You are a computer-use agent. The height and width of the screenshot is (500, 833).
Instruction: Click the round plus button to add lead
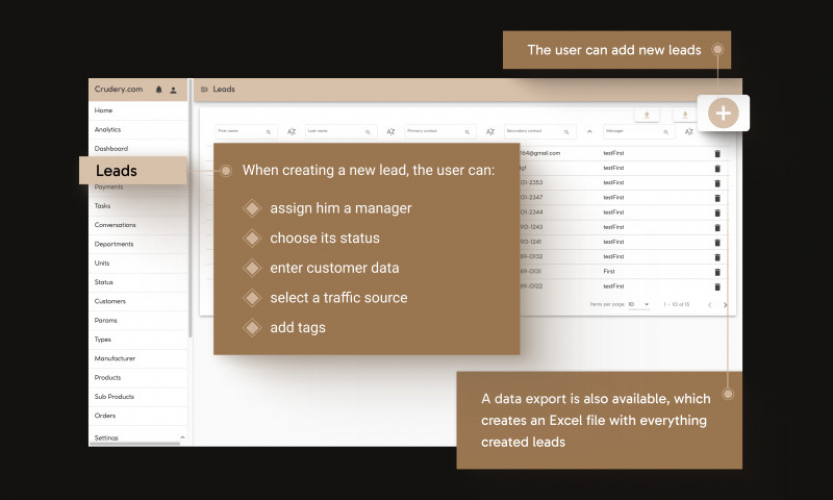[x=723, y=113]
